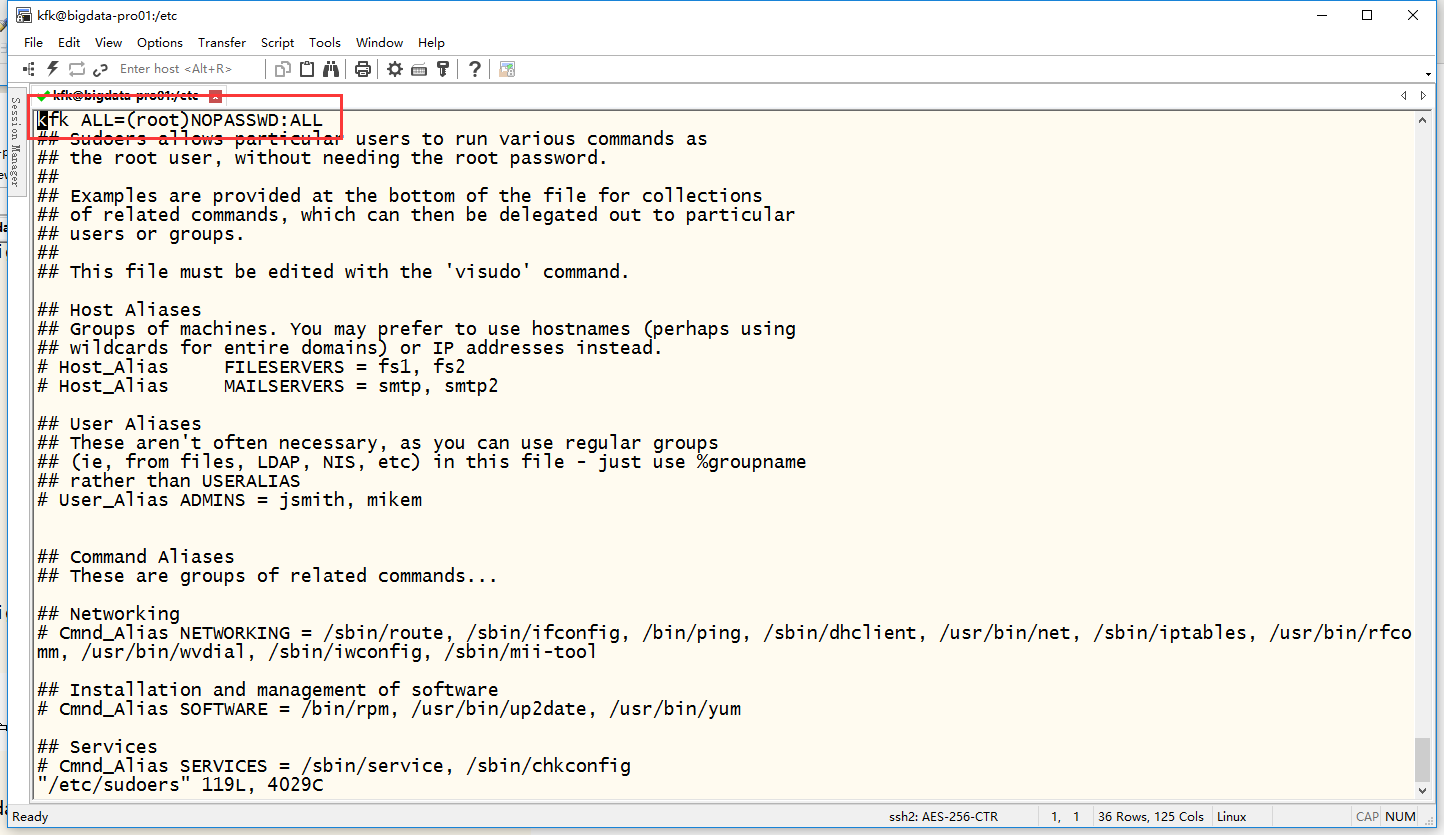Open the Script menu
This screenshot has width=1444, height=835.
click(277, 42)
